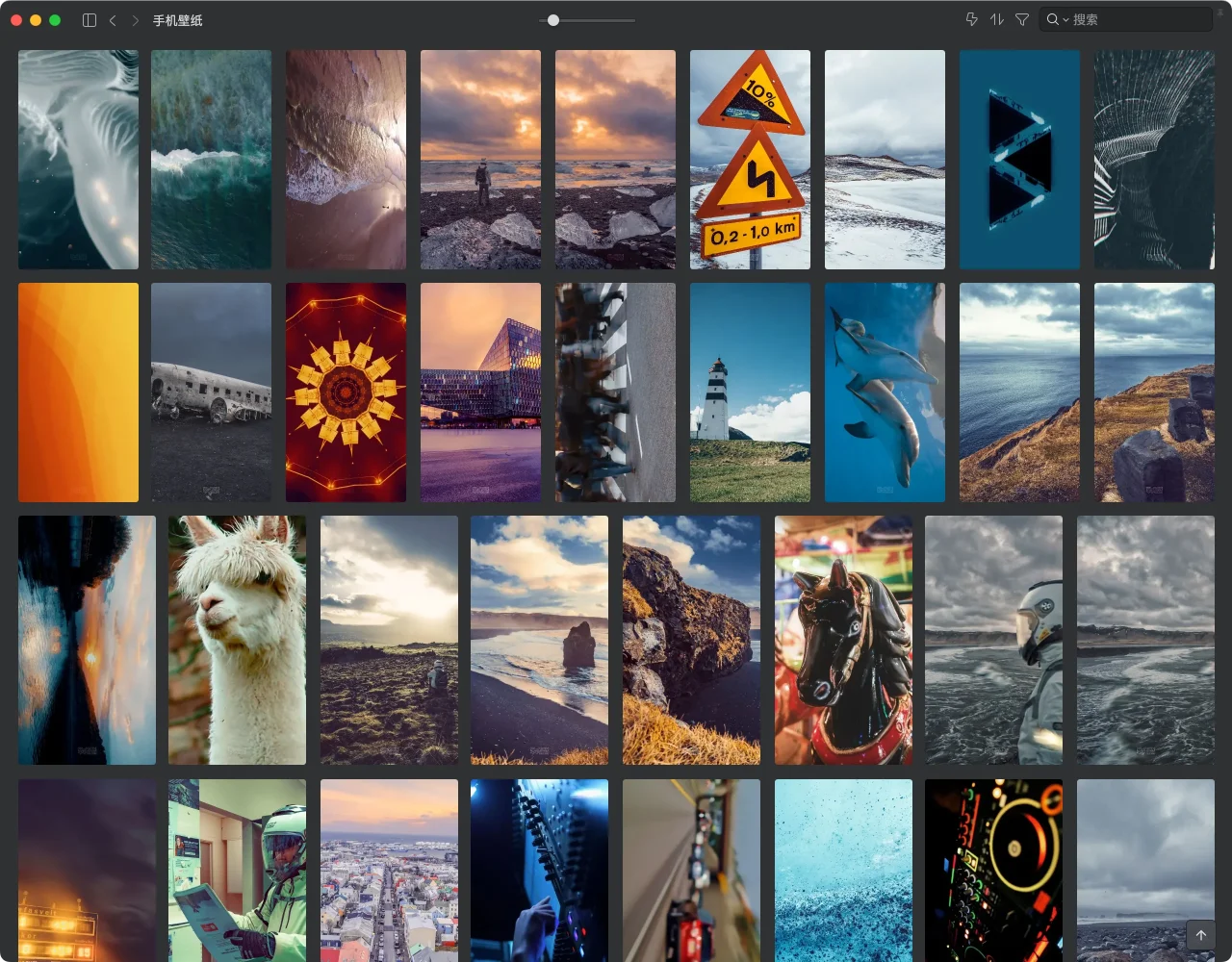
Task: Select the sideways crosswalk pedestrians photo
Action: point(615,392)
